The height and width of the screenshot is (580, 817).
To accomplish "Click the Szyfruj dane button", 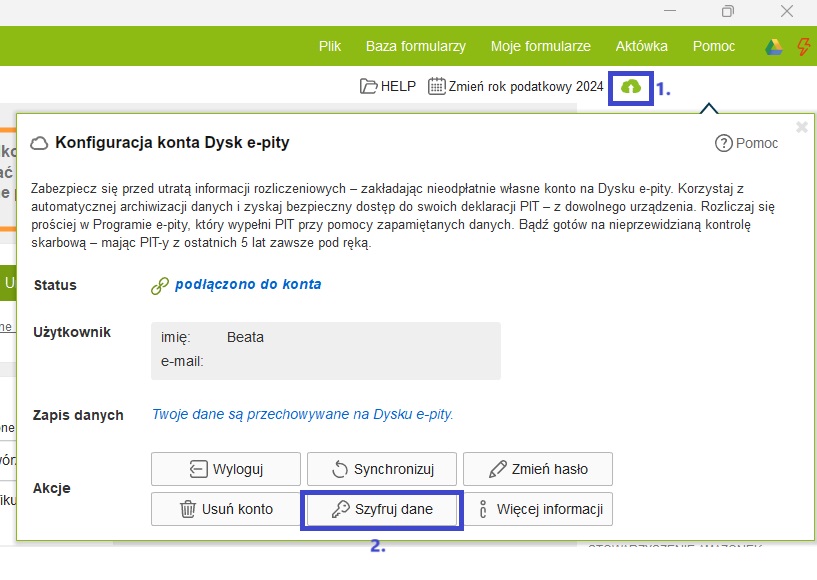I will pyautogui.click(x=381, y=509).
